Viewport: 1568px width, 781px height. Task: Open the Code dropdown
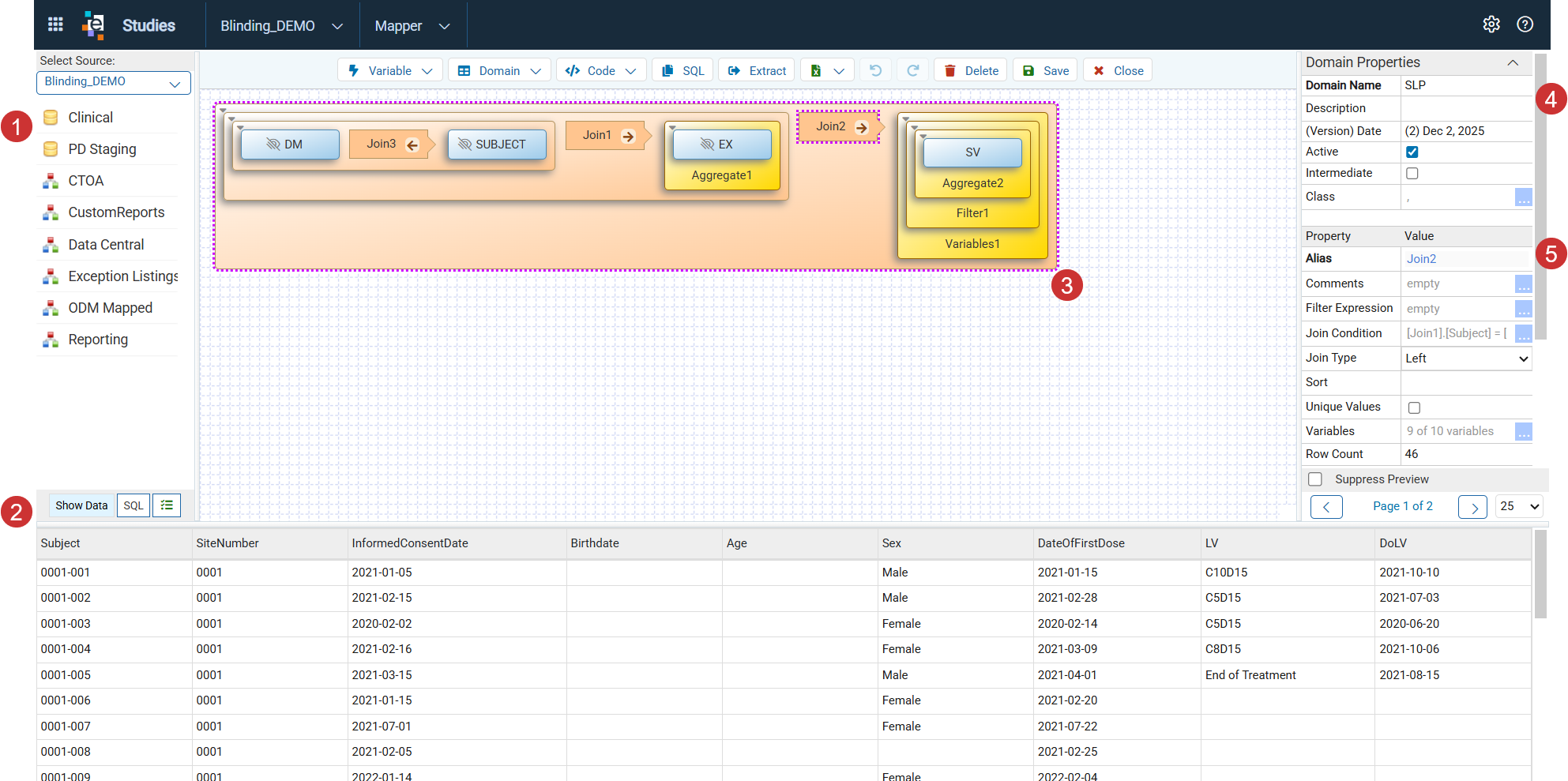pyautogui.click(x=601, y=70)
